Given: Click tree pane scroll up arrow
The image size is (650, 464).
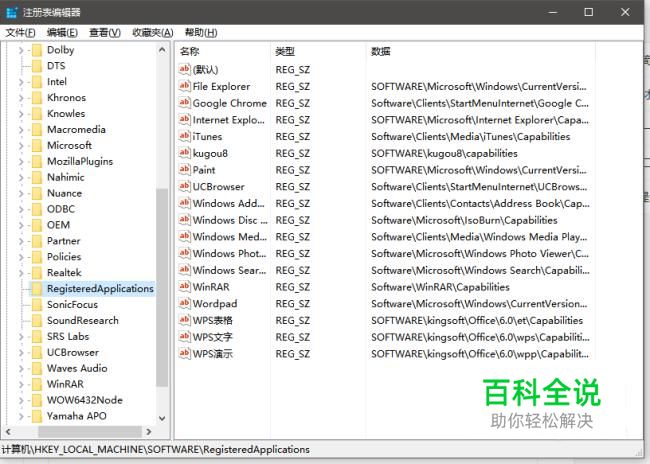Looking at the screenshot, I should (162, 50).
